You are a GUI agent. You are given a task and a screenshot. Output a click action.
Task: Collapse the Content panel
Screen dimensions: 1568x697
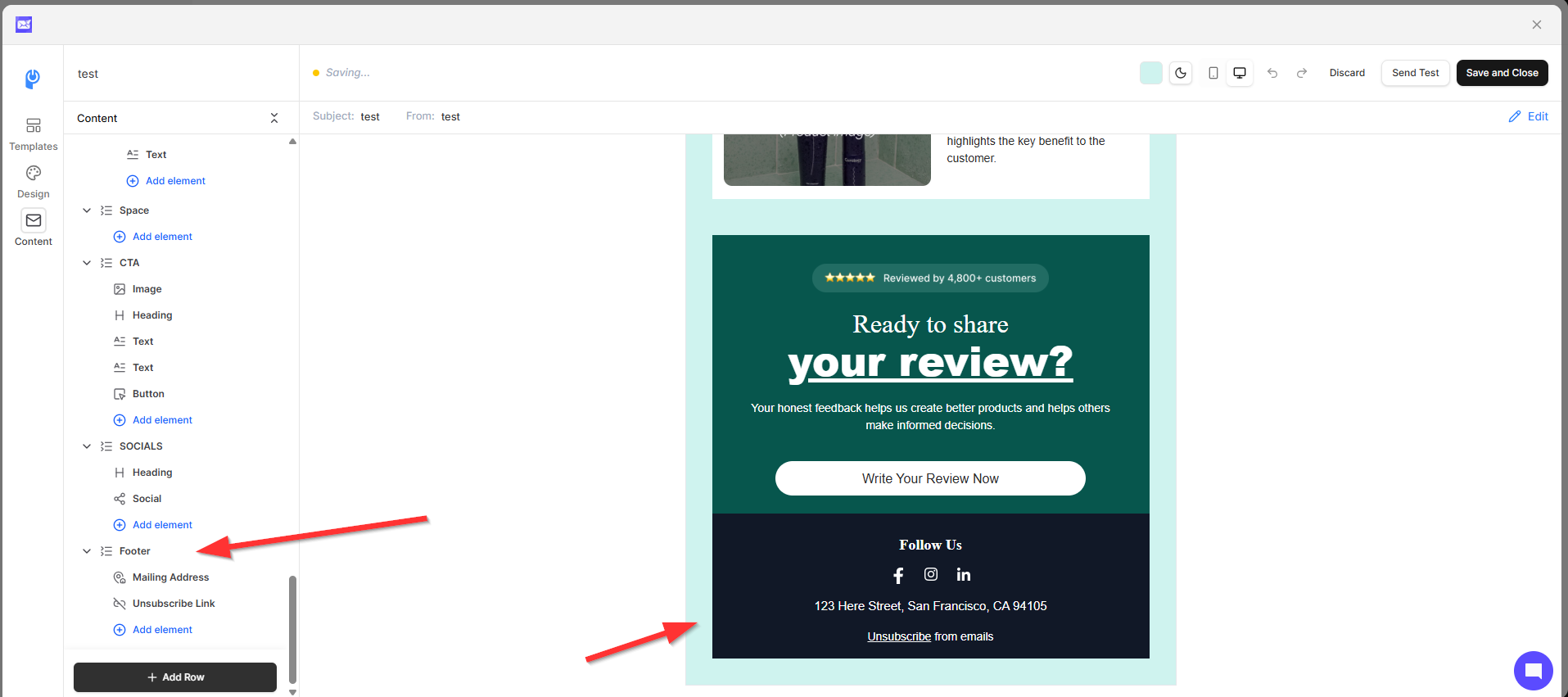(x=274, y=118)
